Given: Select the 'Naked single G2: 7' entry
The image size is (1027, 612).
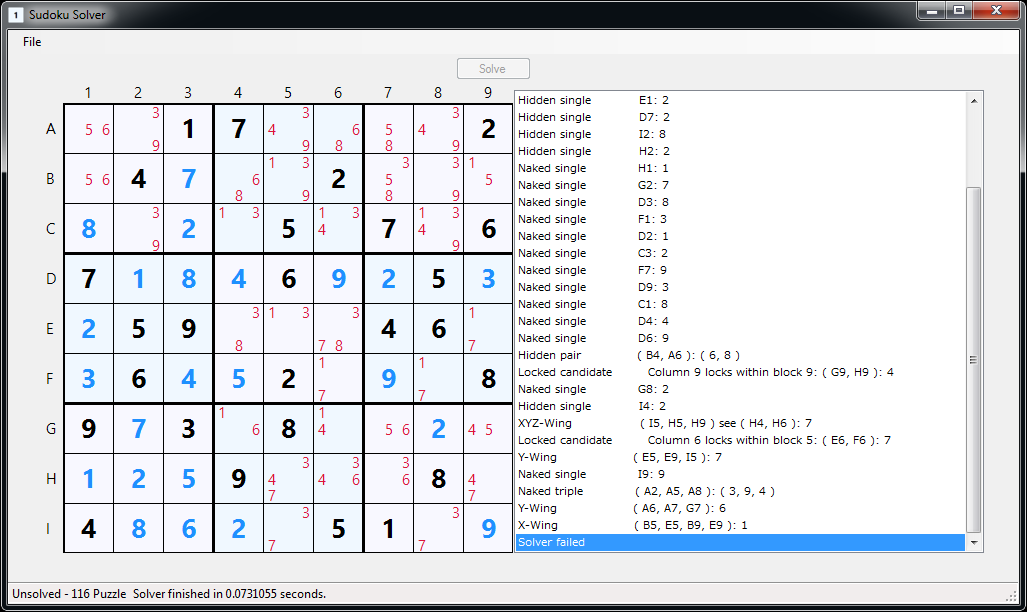Looking at the screenshot, I should pos(740,185).
